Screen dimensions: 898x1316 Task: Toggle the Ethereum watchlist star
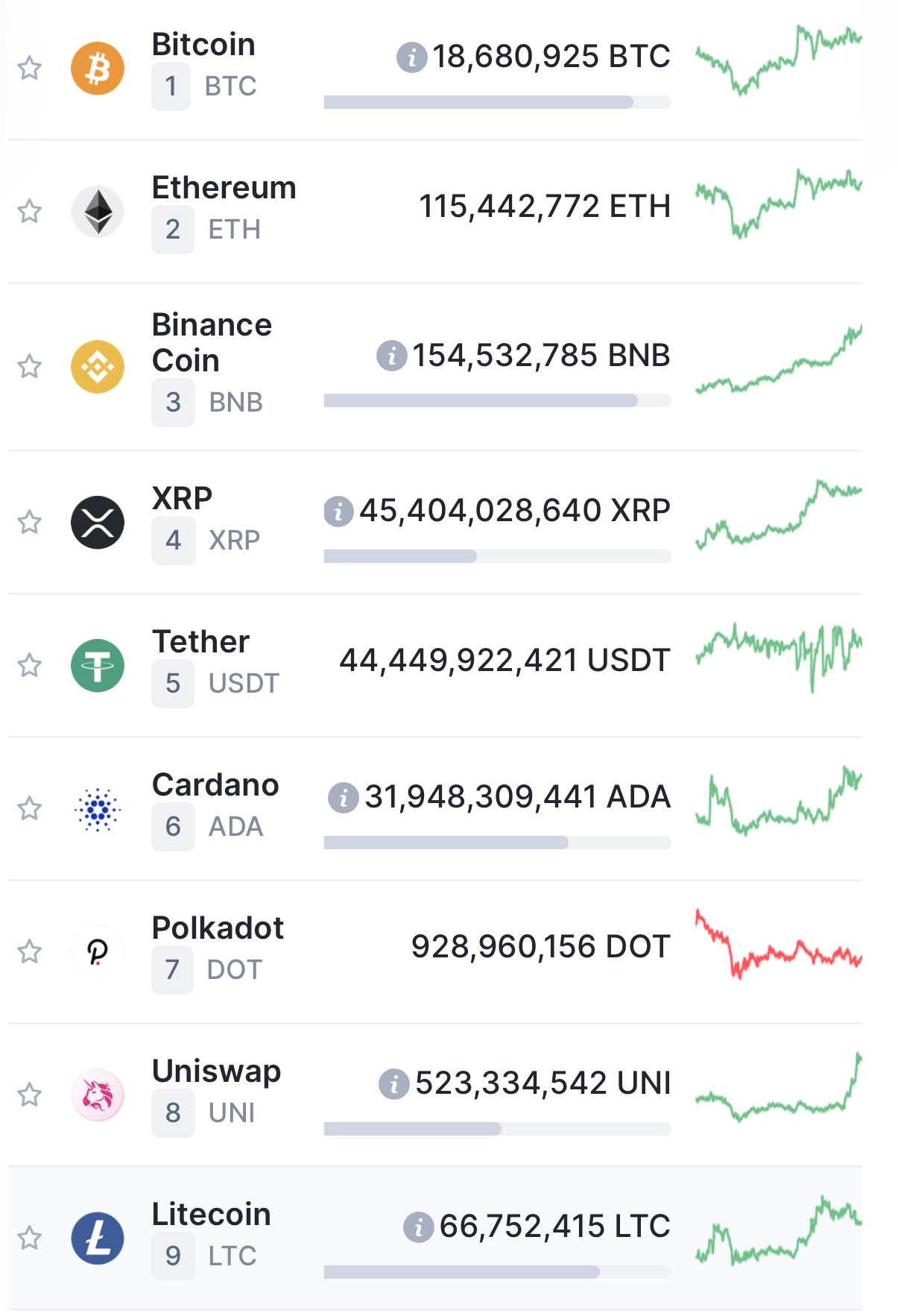pos(30,212)
